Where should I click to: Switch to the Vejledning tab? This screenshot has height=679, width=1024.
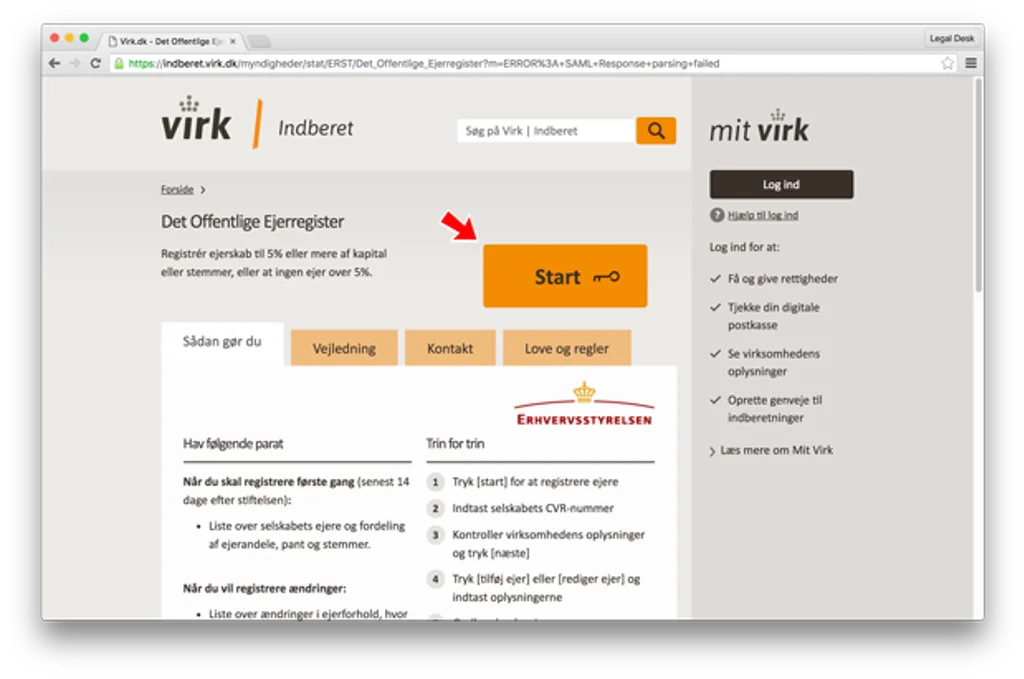(344, 348)
